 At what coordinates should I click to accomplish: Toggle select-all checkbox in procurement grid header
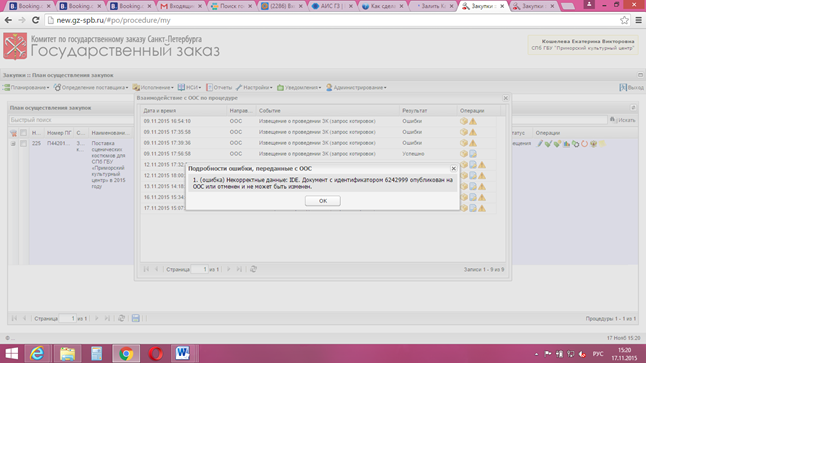click(24, 133)
